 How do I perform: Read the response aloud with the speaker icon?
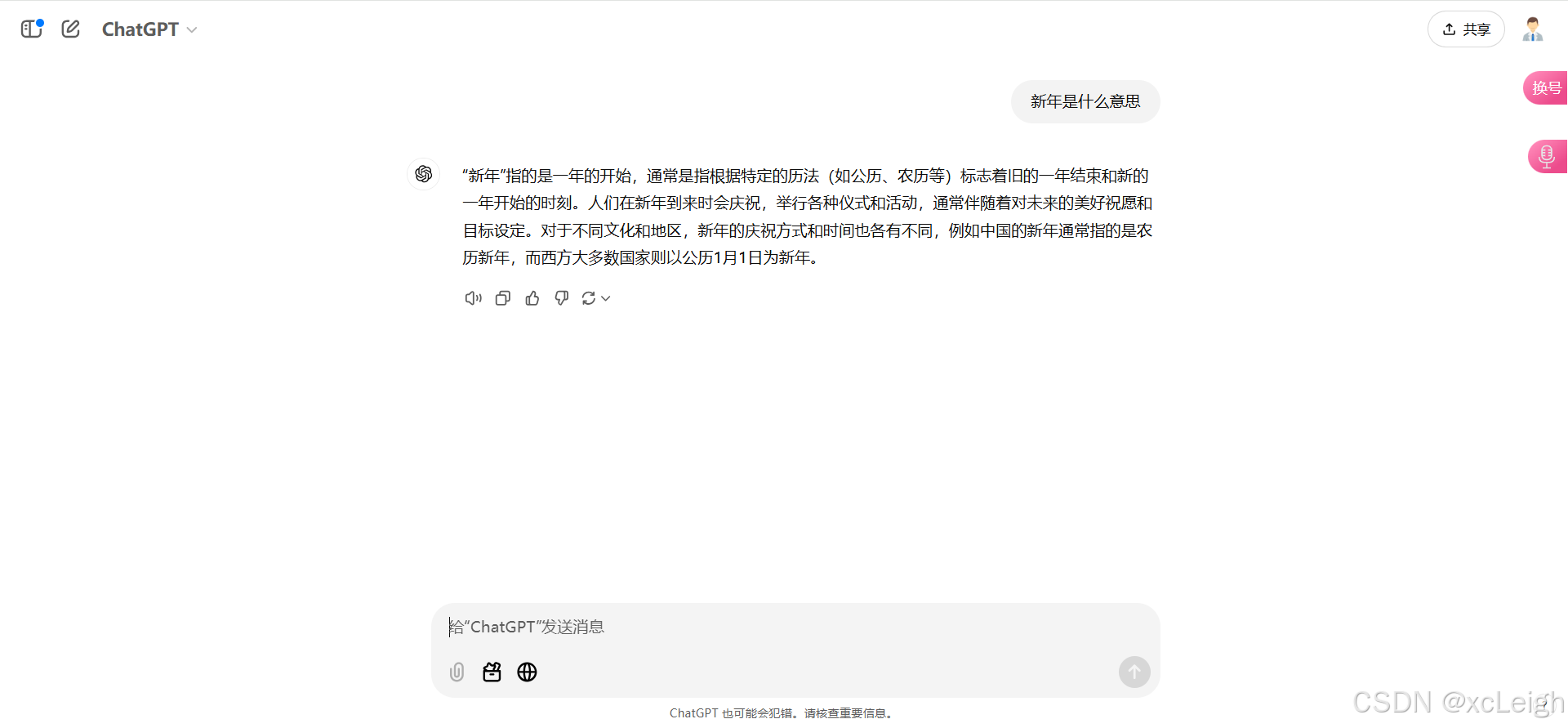click(474, 298)
